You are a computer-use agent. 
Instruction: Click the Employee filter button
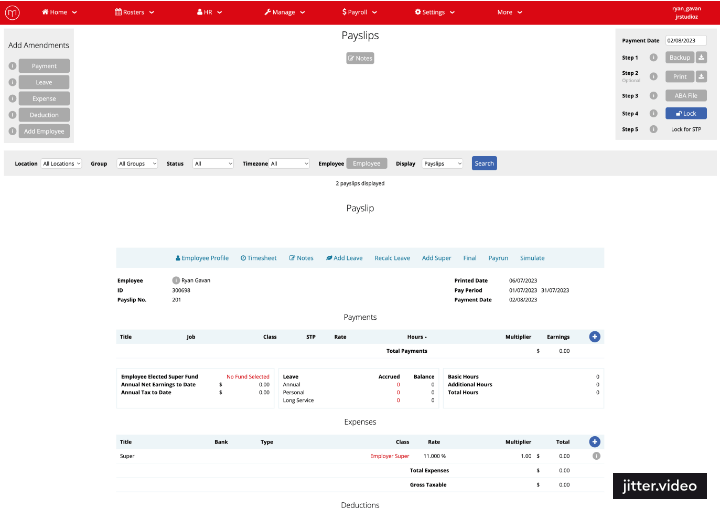(x=366, y=163)
